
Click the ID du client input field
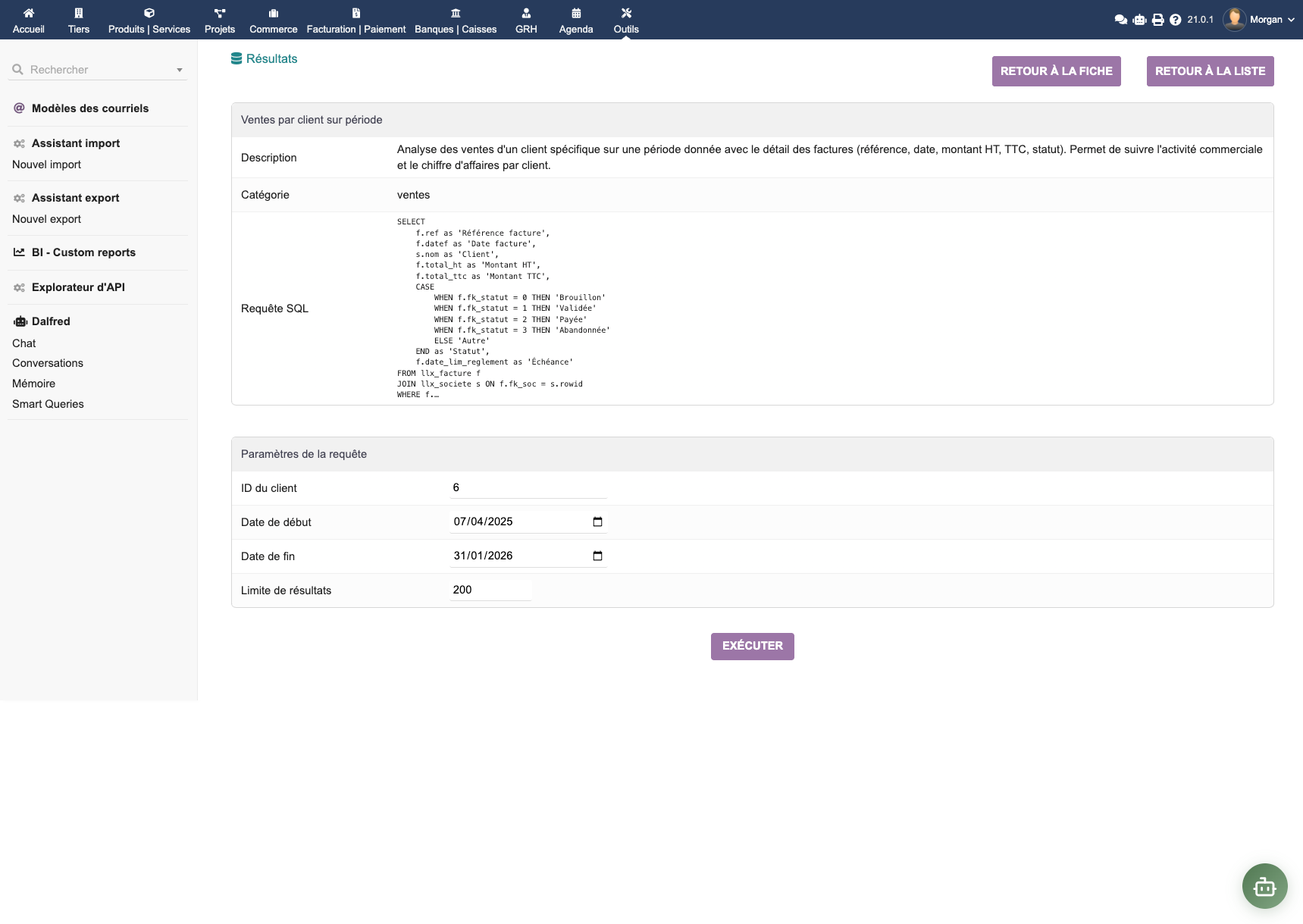tap(528, 487)
